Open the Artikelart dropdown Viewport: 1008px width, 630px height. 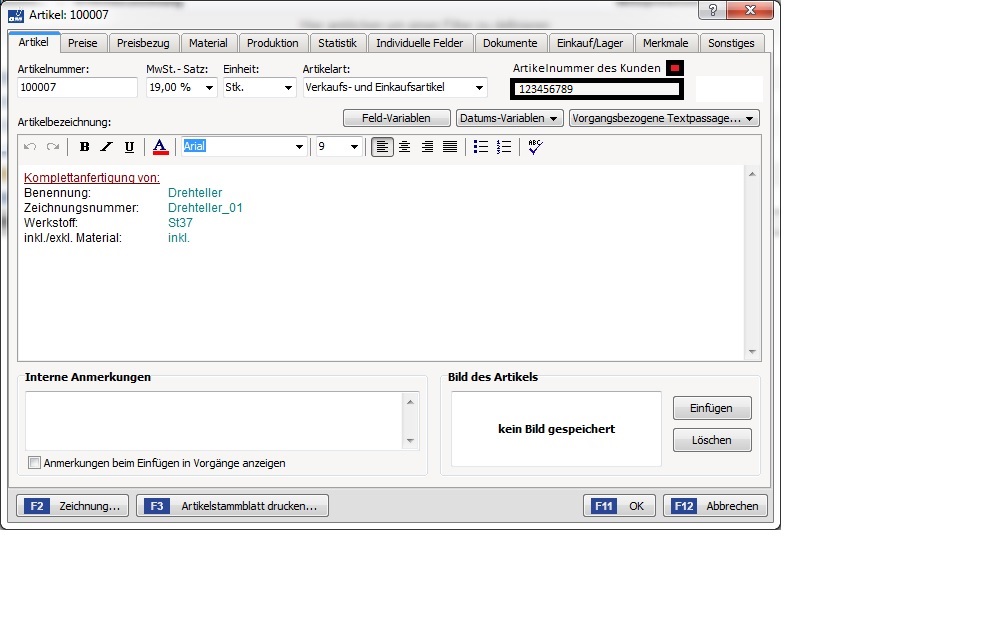pyautogui.click(x=479, y=88)
